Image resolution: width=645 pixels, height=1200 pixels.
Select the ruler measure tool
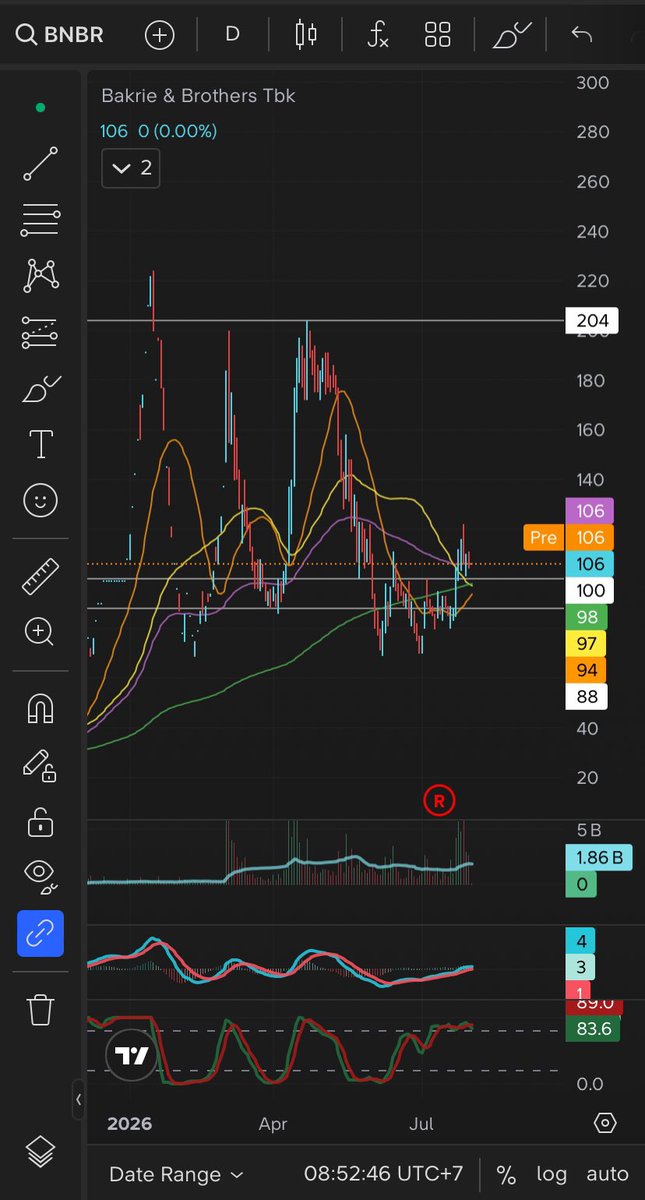click(x=40, y=576)
